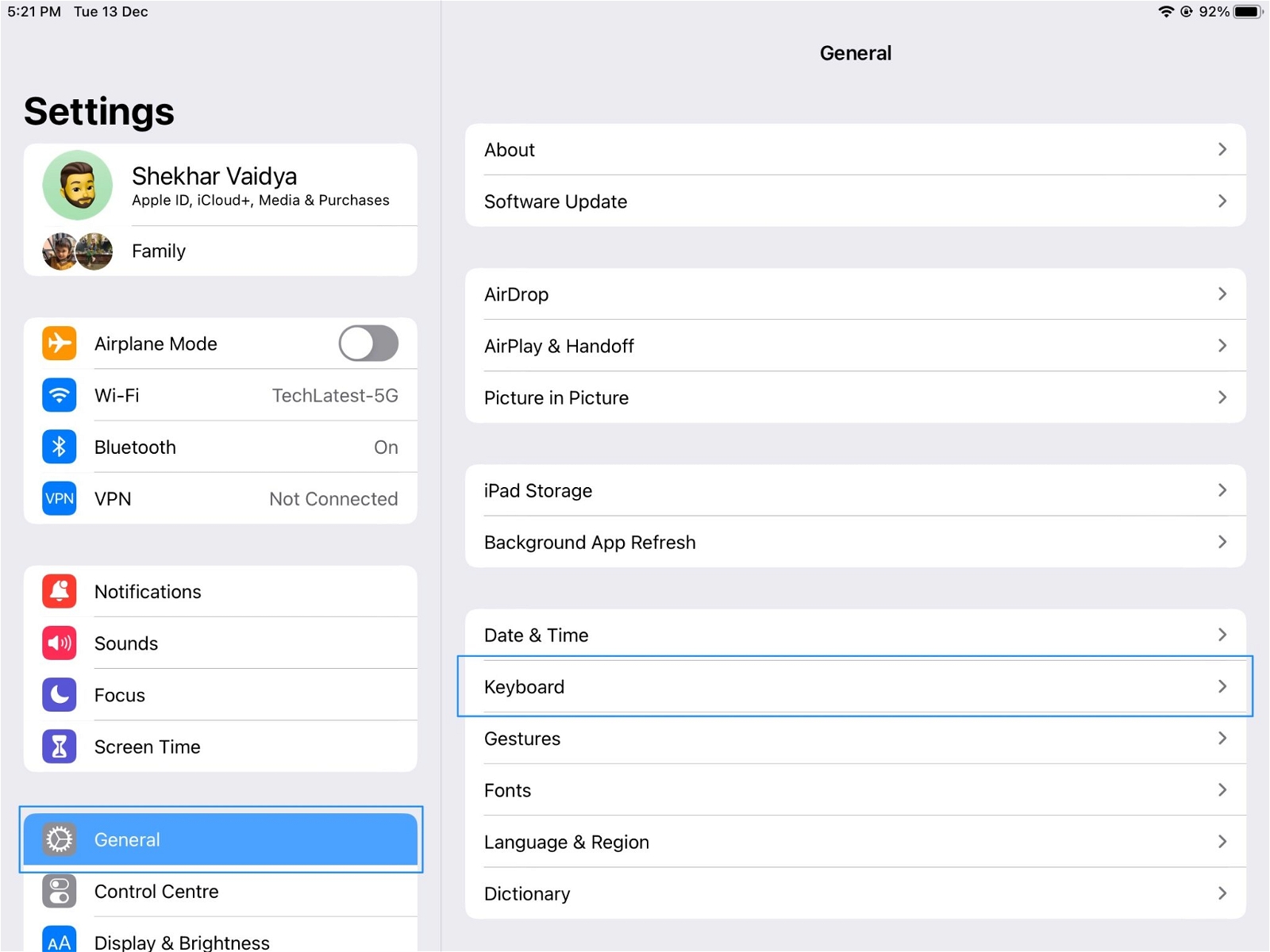Open Dictionary chevron
The image size is (1270, 952).
point(1222,893)
